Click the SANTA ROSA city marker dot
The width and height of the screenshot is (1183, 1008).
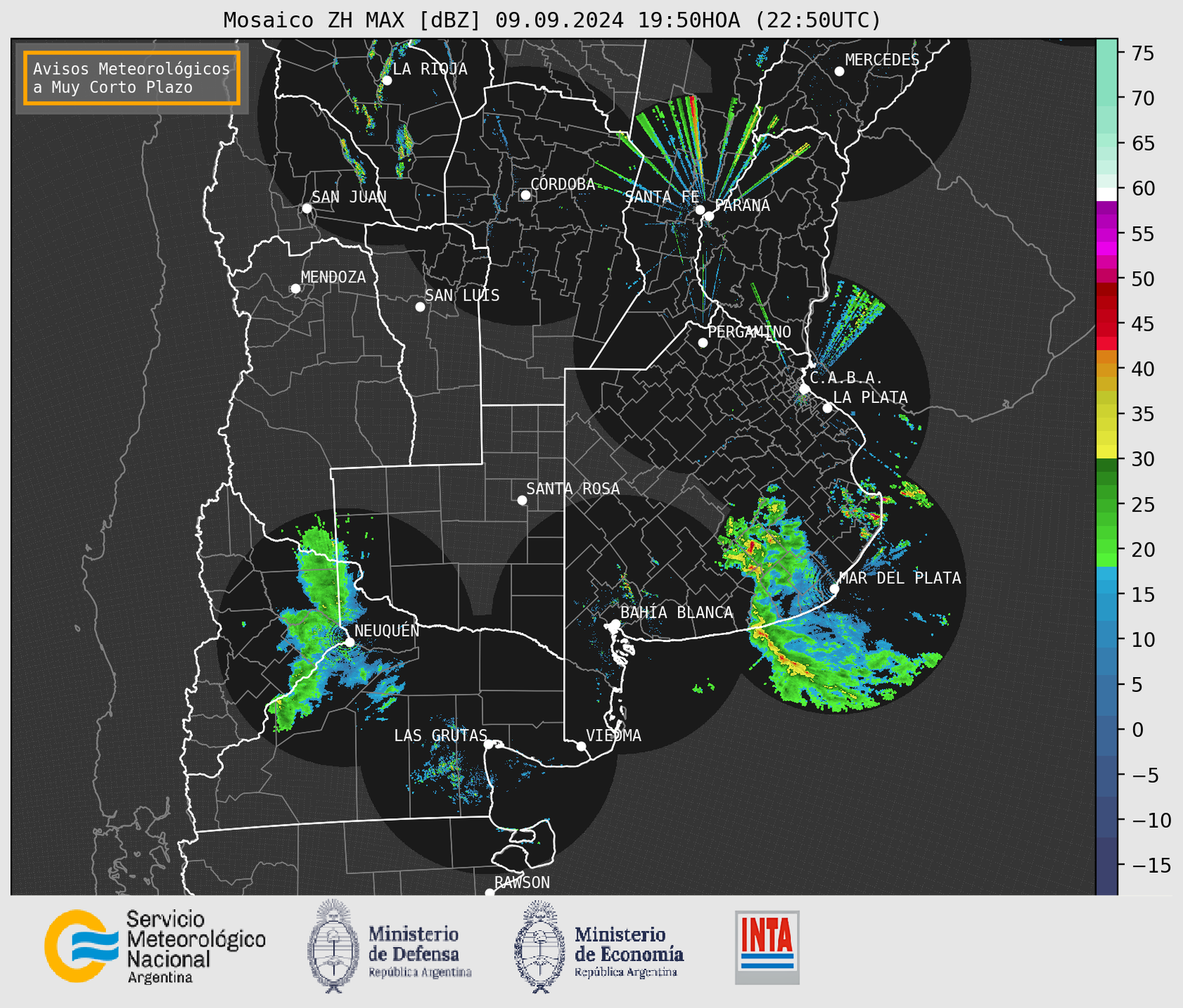522,500
